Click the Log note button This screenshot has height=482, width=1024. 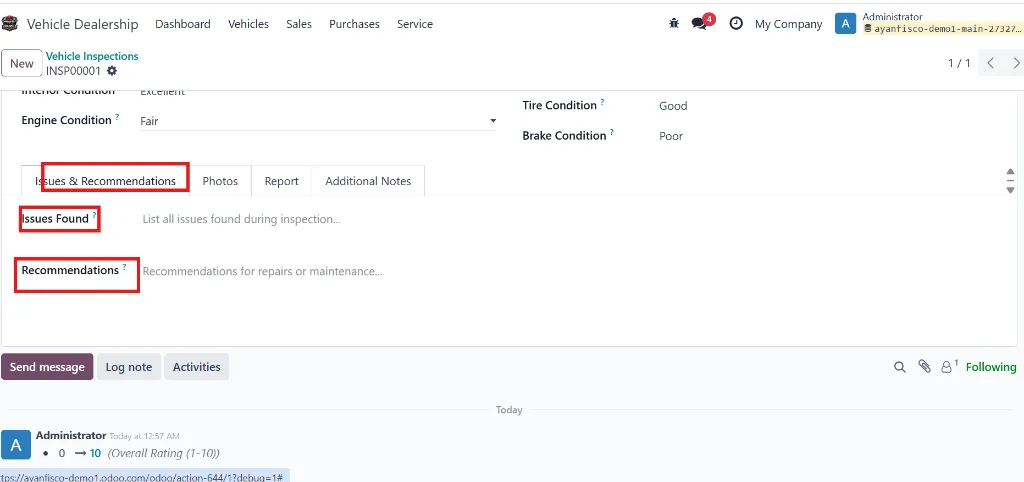[x=129, y=367]
